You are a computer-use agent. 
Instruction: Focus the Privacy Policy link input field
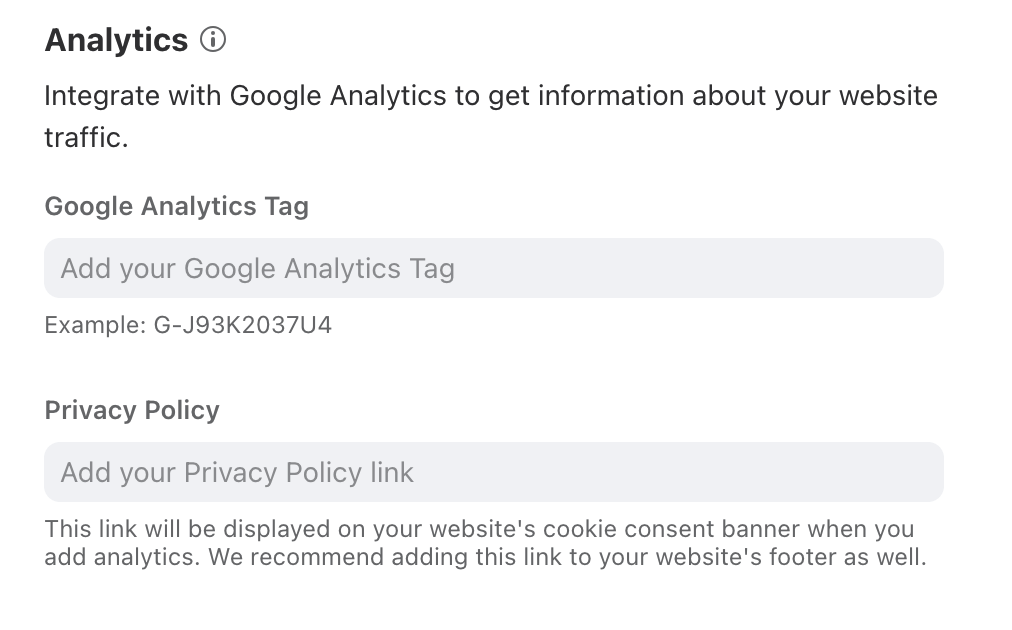point(494,472)
